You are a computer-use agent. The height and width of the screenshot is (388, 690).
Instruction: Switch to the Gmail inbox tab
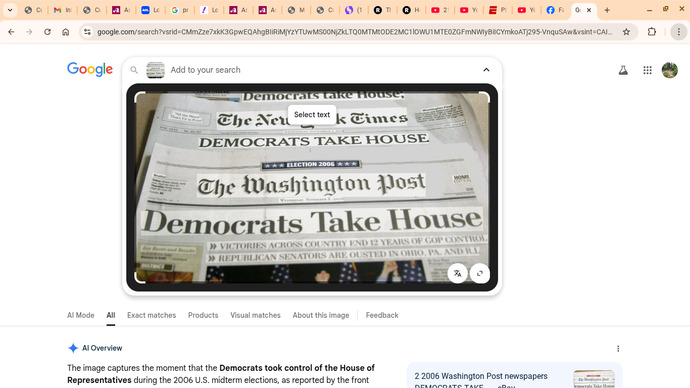click(x=62, y=10)
